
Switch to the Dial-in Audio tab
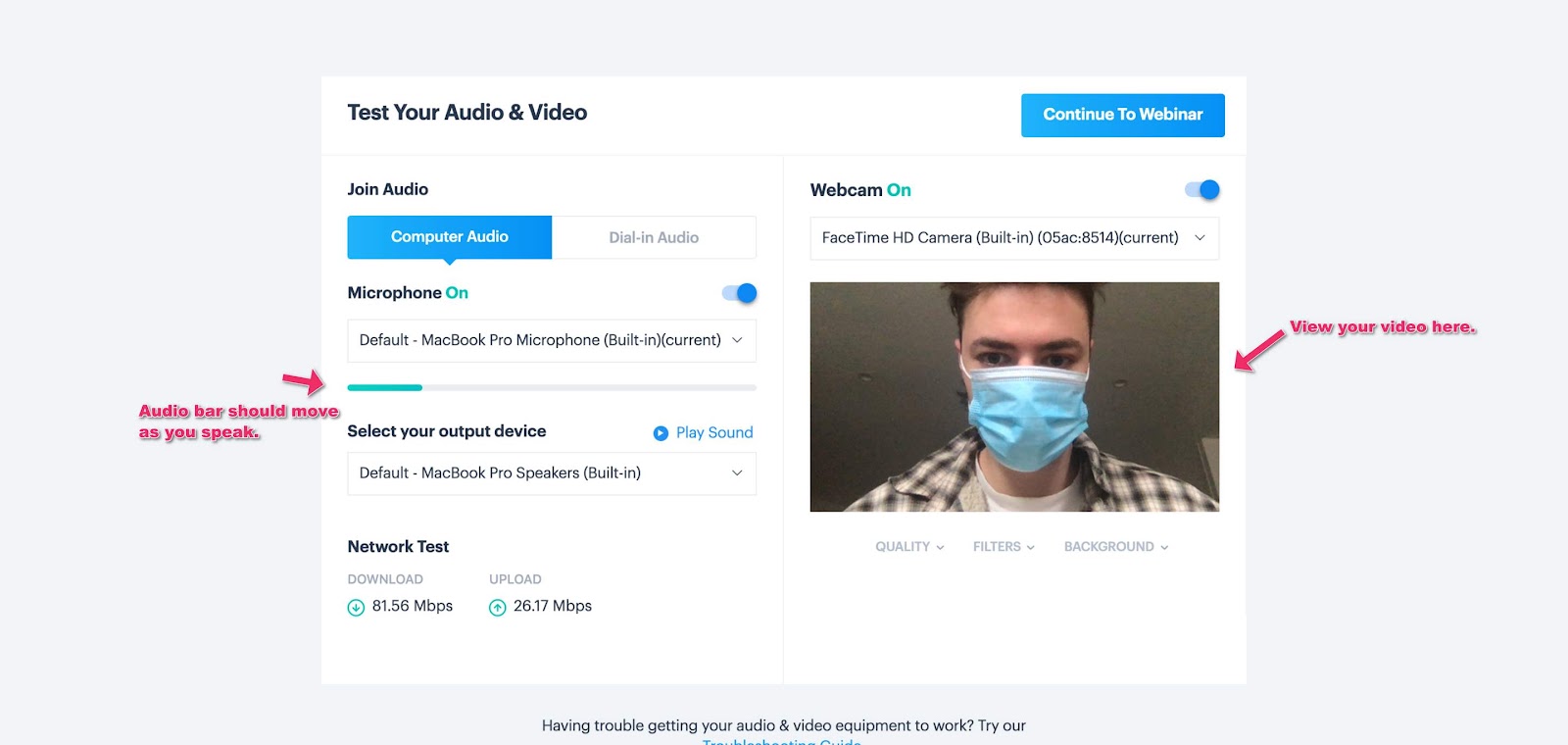[x=654, y=237]
